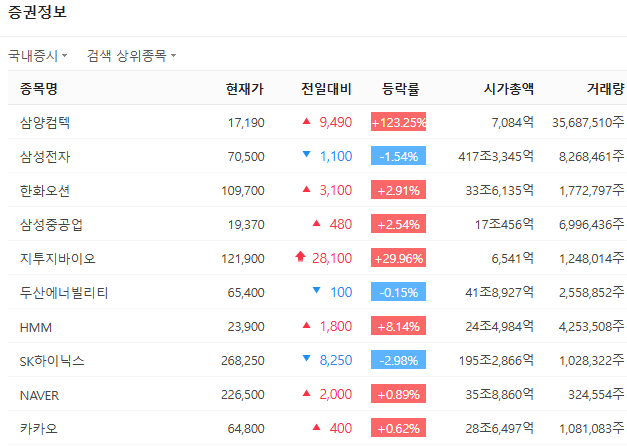
Task: Click the -0.15% badge for 두산에너빌리티
Action: [398, 291]
